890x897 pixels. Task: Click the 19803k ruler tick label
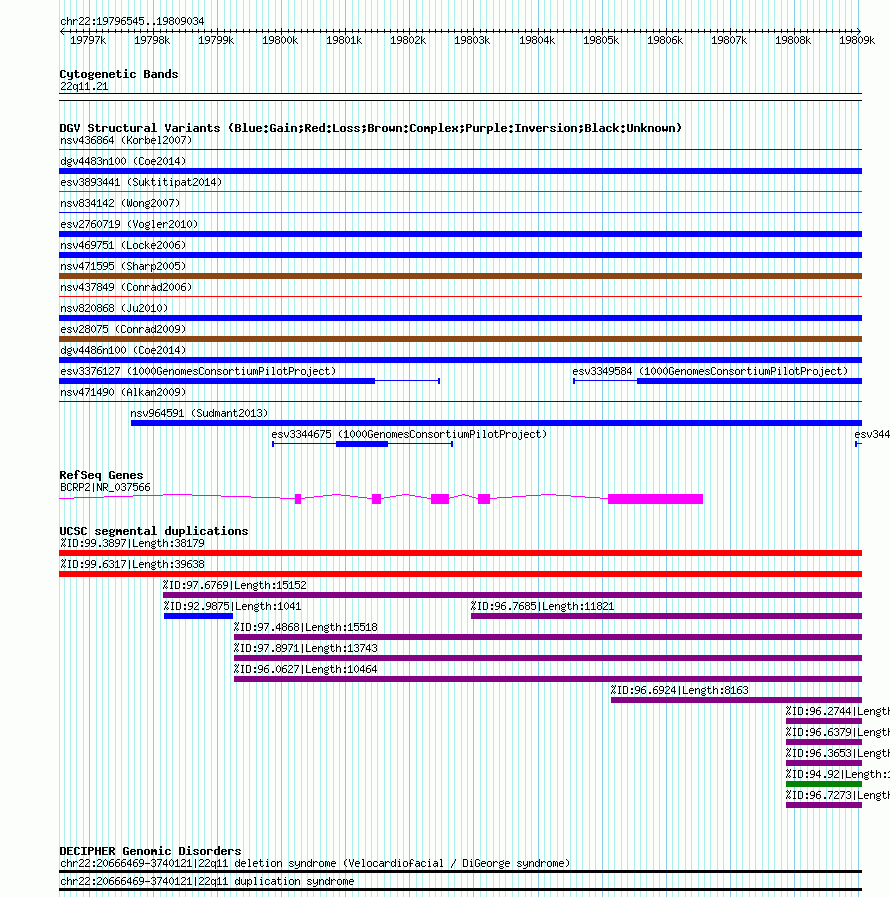pyautogui.click(x=472, y=40)
